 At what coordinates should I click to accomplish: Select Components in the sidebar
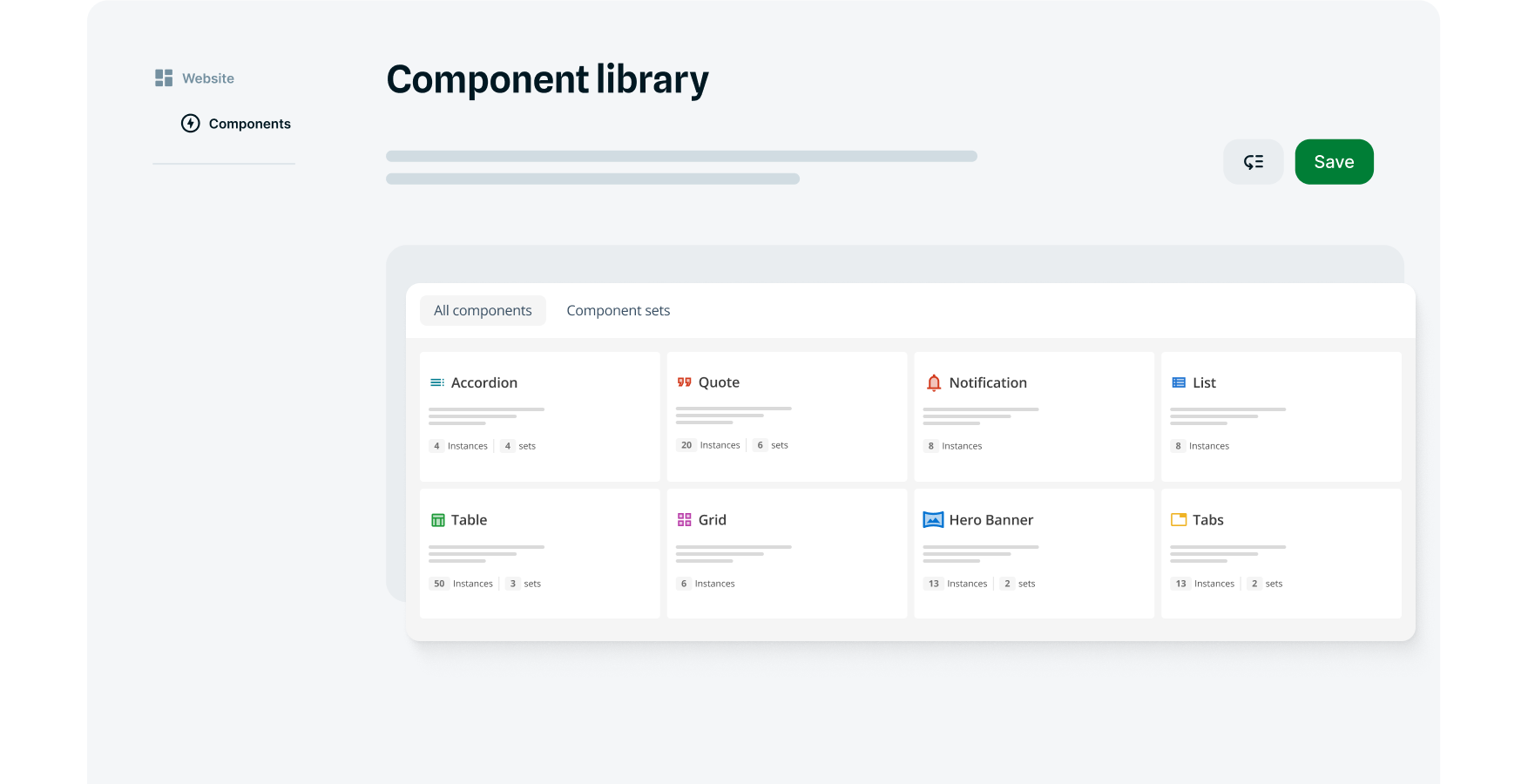point(249,124)
